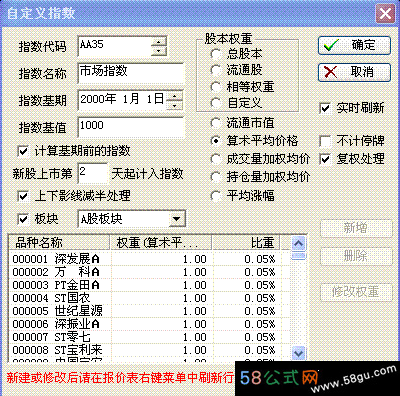Click the disabled 删除 button

pos(356,256)
